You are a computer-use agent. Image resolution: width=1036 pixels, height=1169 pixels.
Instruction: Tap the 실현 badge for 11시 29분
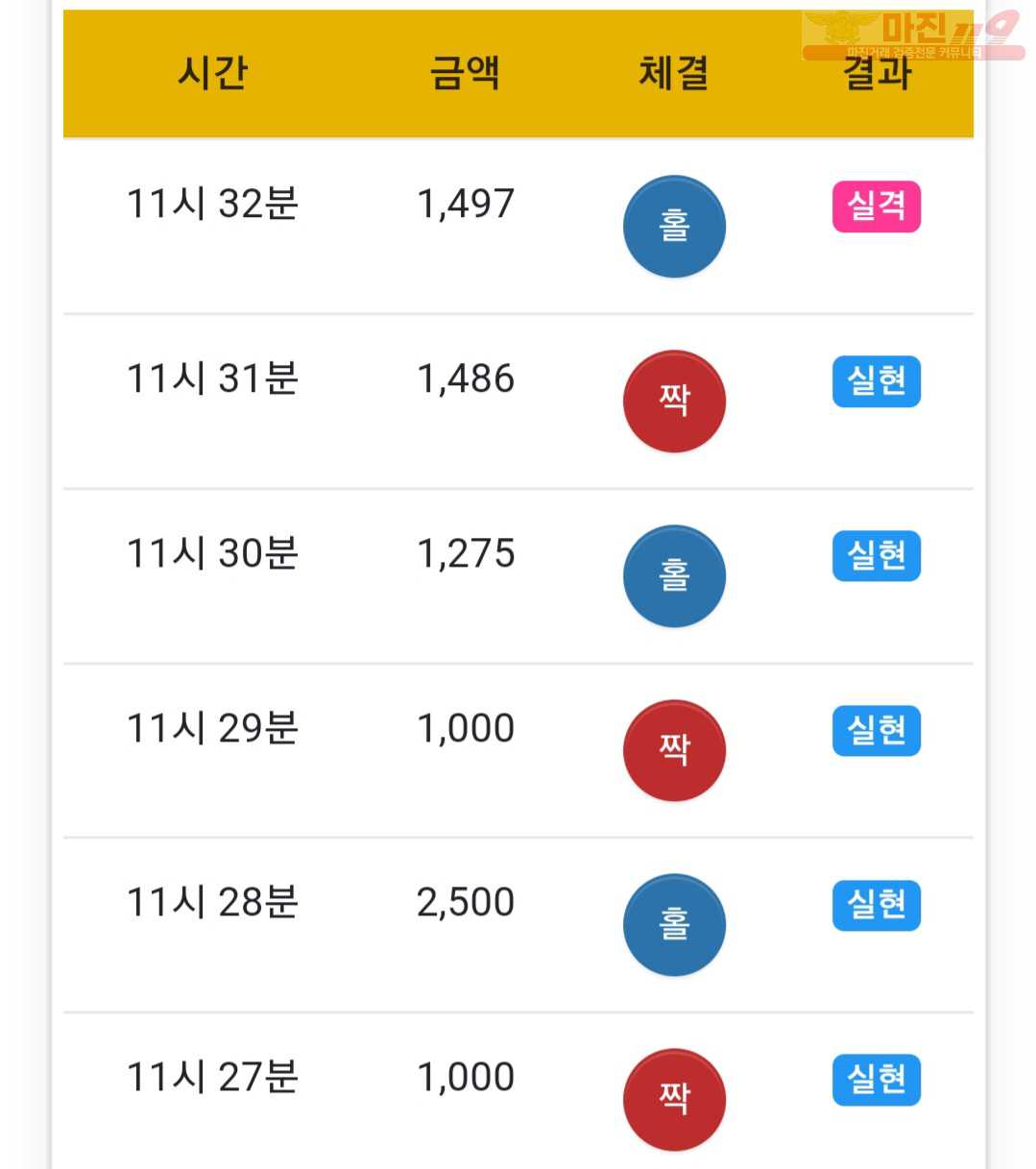click(877, 730)
